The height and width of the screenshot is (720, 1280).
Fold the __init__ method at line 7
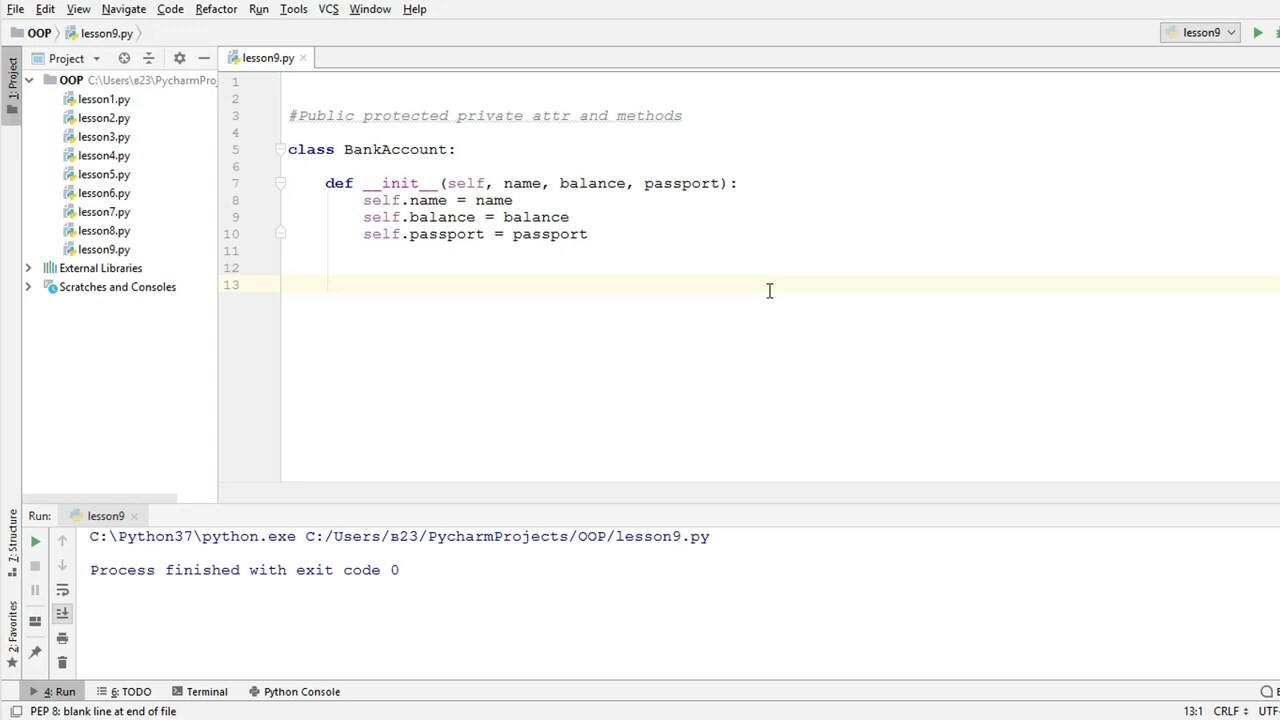pos(280,184)
